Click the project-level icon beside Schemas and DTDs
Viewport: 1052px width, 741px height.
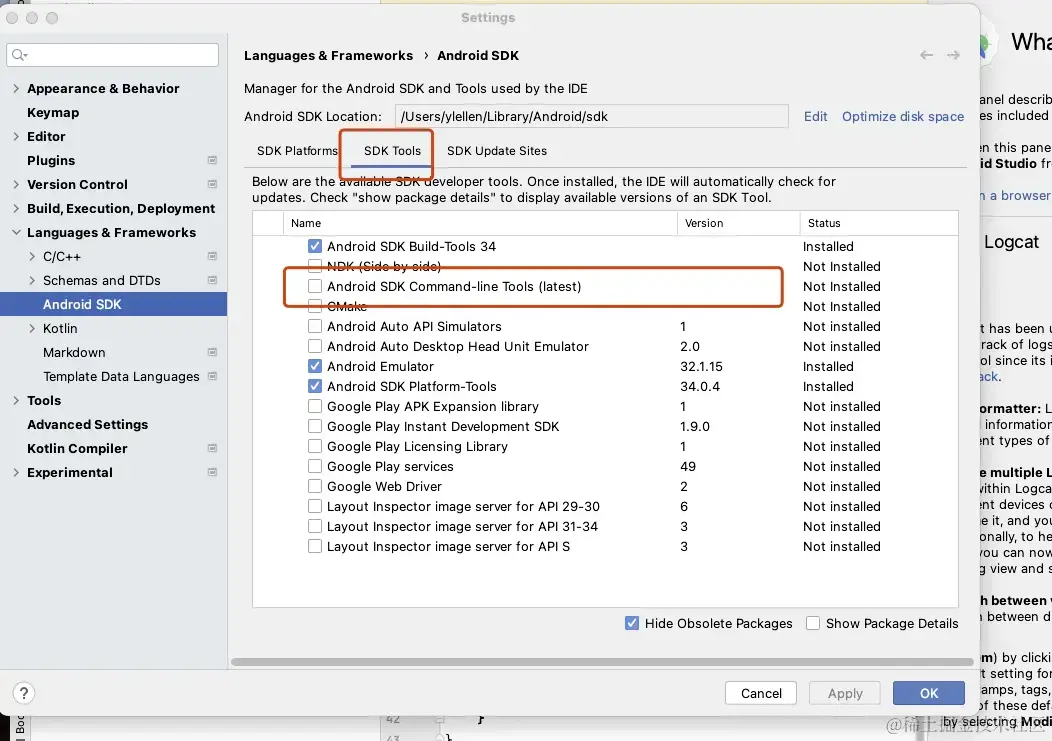(212, 281)
